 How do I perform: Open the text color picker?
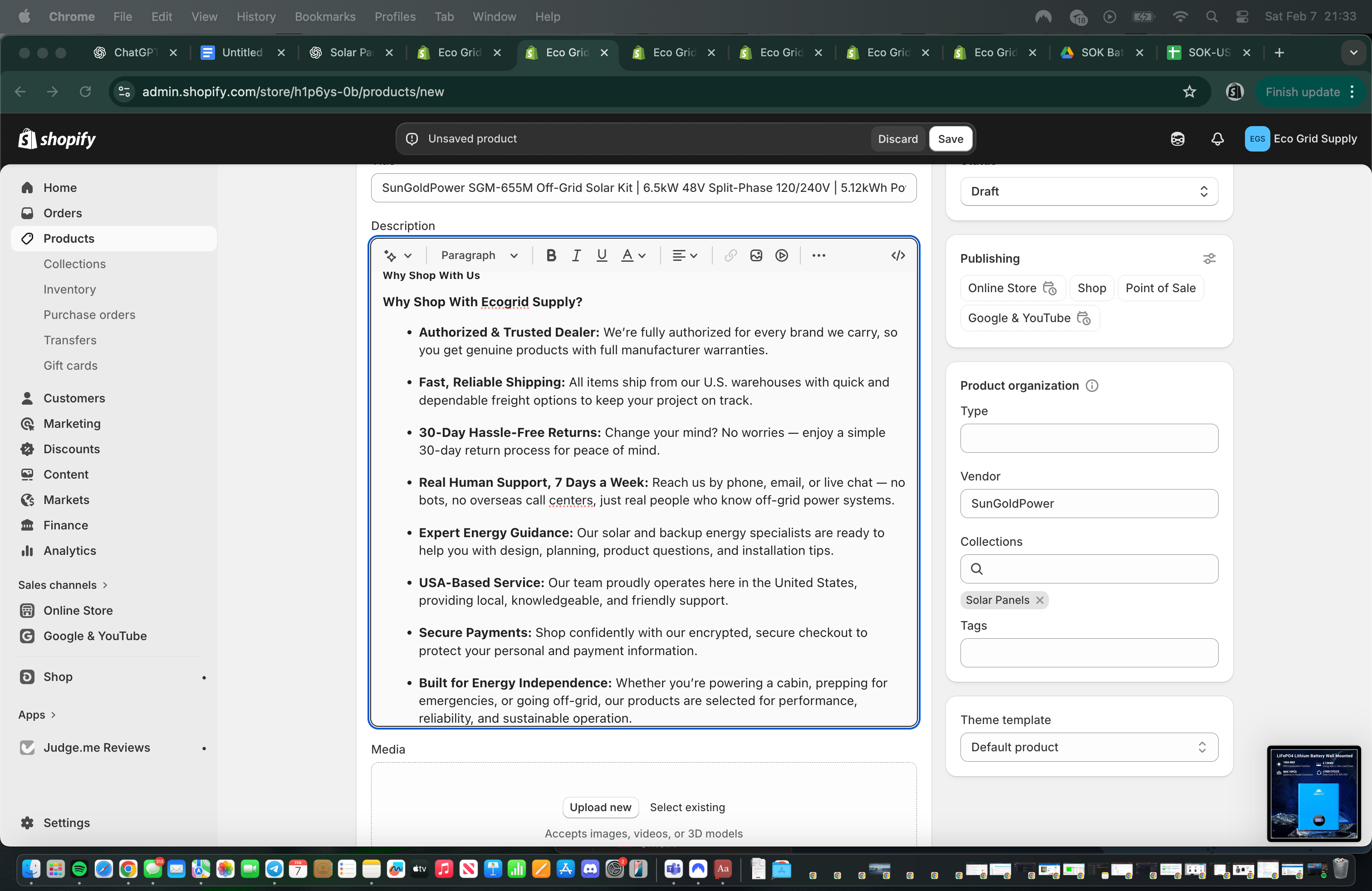click(x=633, y=255)
